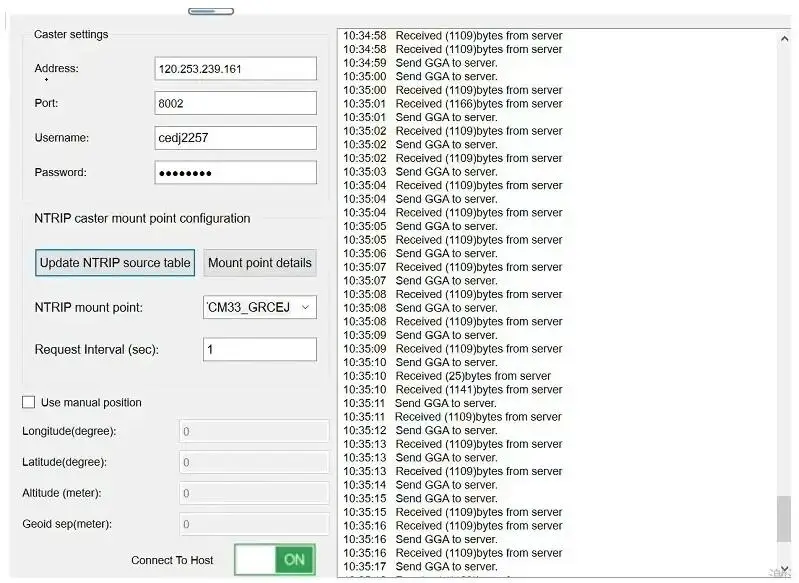Image resolution: width=799 pixels, height=583 pixels.
Task: Toggle the Connect To Host switch off
Action: tap(275, 560)
